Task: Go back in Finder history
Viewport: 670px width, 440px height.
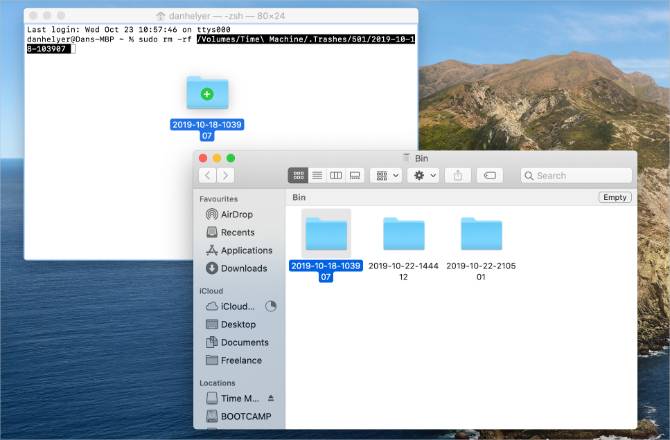Action: [208, 175]
